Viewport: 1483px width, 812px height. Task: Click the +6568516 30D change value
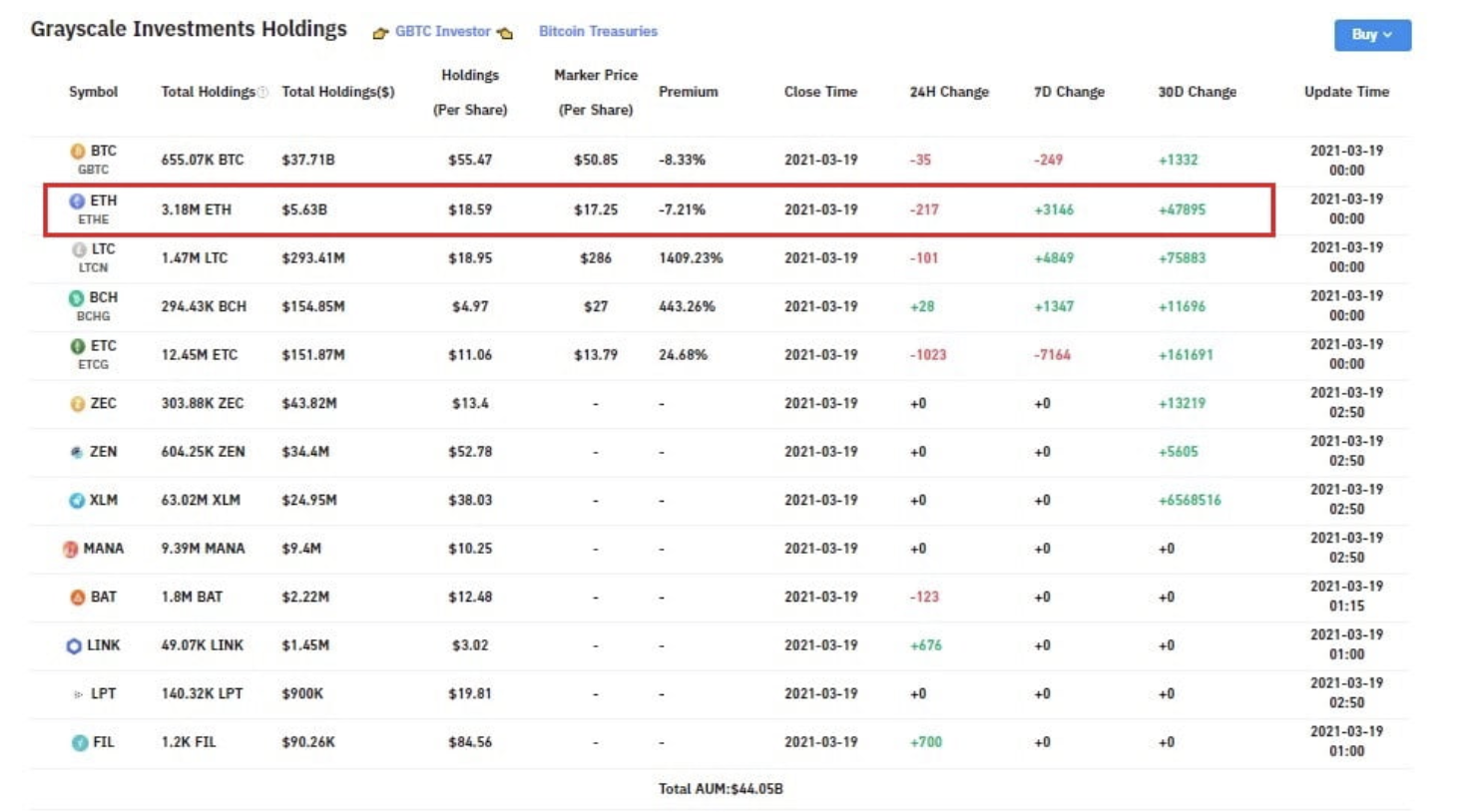click(x=1190, y=501)
